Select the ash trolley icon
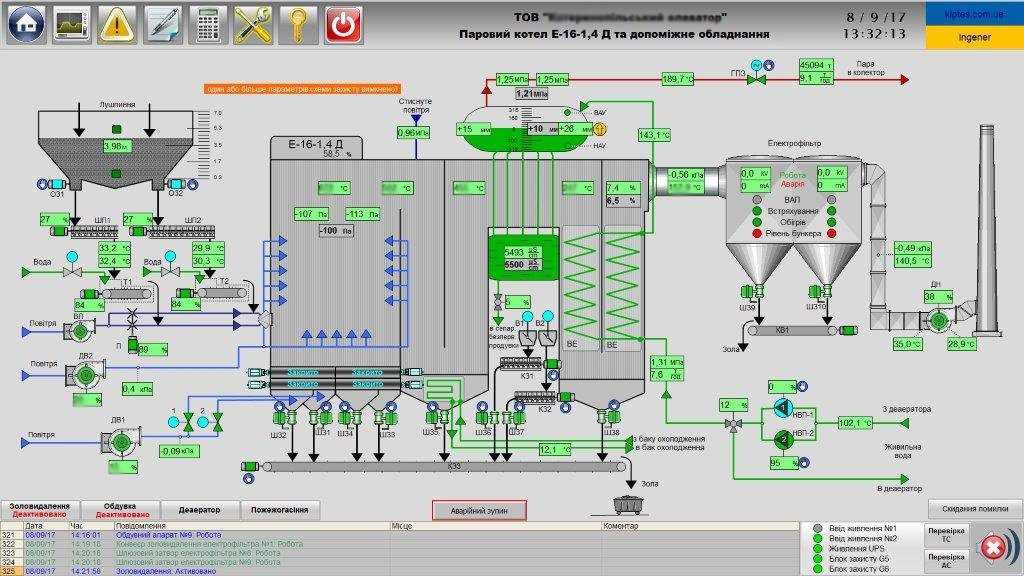The image size is (1024, 576). [x=630, y=504]
